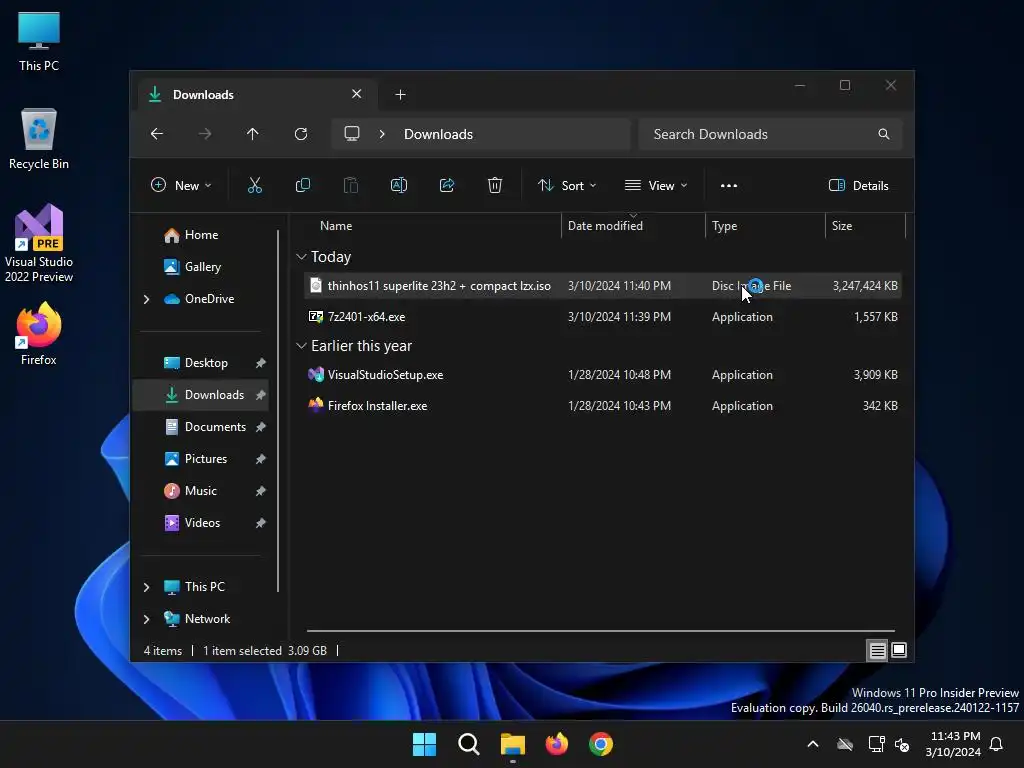Click the PC monitor icon in address bar
Screen dimensions: 1024x768
352,134
